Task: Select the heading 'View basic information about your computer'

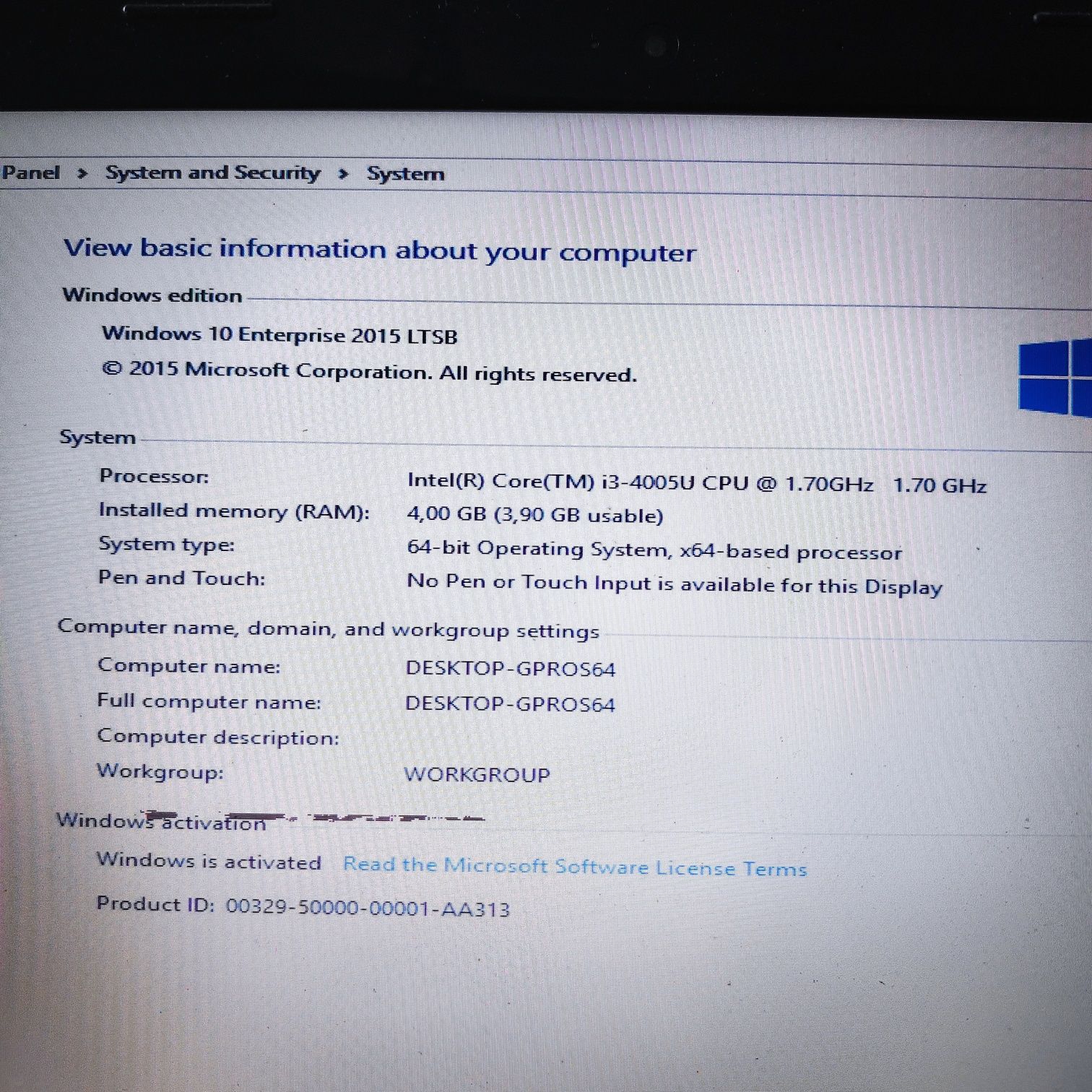Action: tap(380, 250)
